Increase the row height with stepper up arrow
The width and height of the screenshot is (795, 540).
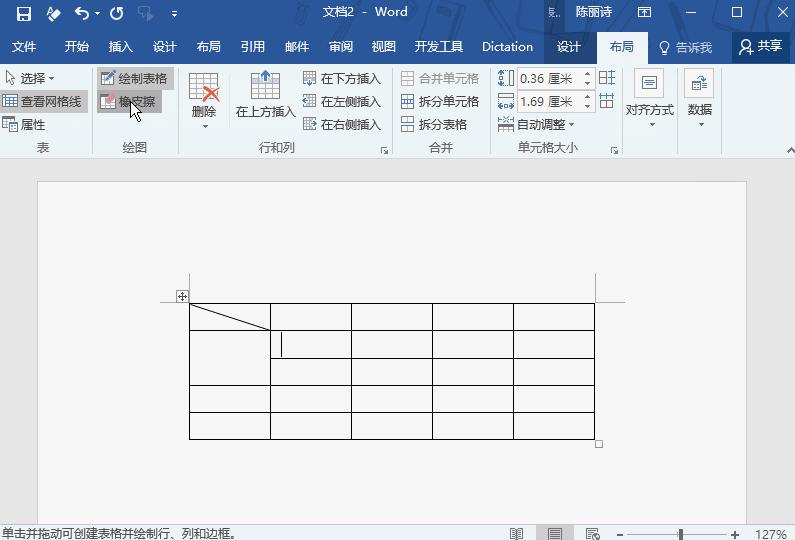[587, 74]
